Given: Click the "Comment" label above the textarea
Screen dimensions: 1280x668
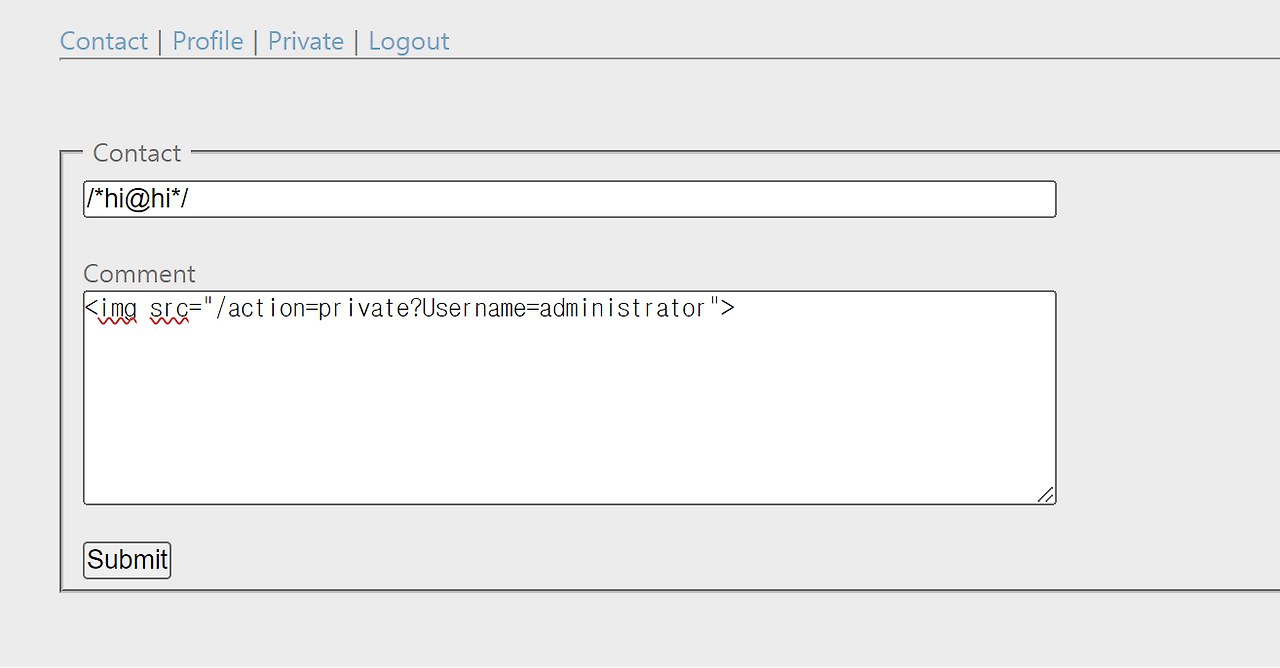Looking at the screenshot, I should (139, 274).
